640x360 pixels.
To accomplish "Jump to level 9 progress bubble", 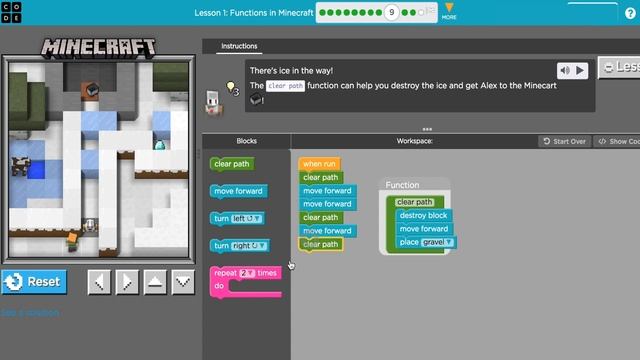I will click(391, 13).
